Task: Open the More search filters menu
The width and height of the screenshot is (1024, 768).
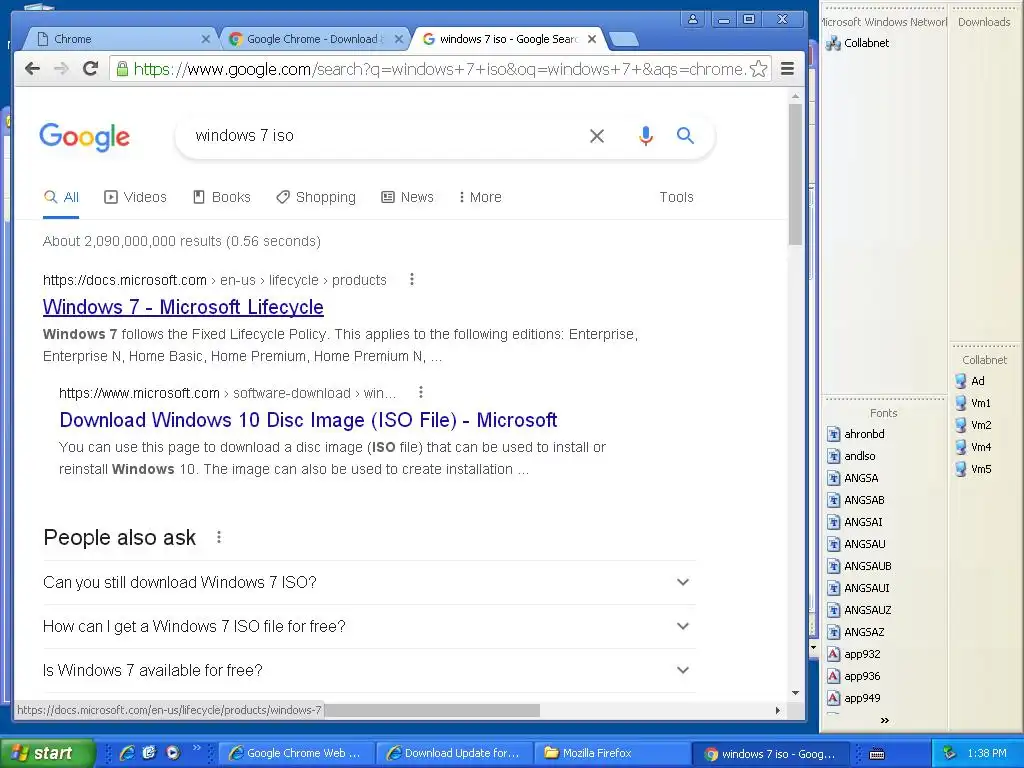Action: pyautogui.click(x=480, y=197)
